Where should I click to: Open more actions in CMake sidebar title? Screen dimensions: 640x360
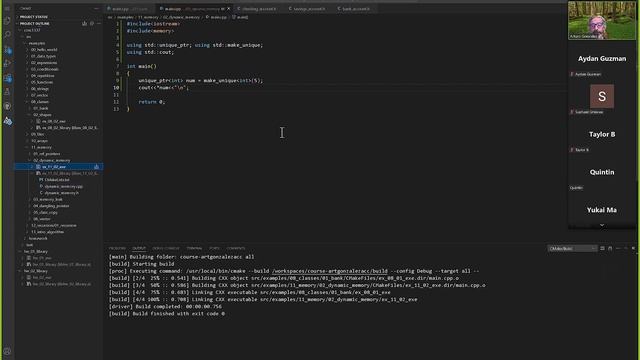96,8
